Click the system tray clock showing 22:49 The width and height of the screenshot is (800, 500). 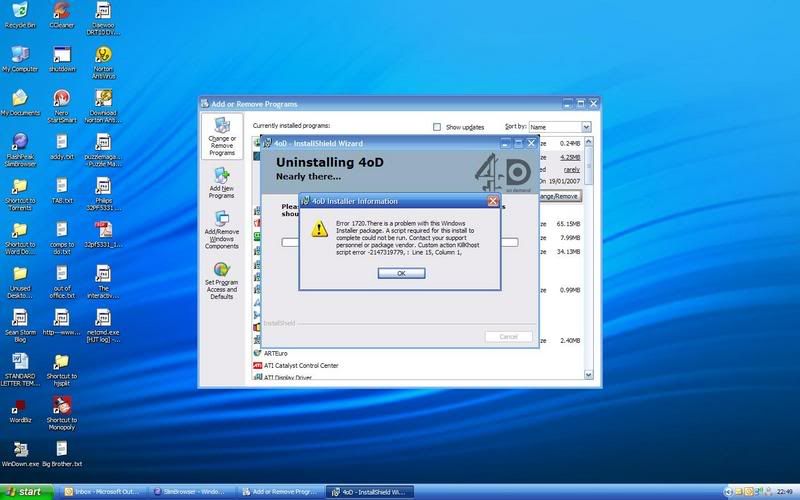pyautogui.click(x=785, y=492)
